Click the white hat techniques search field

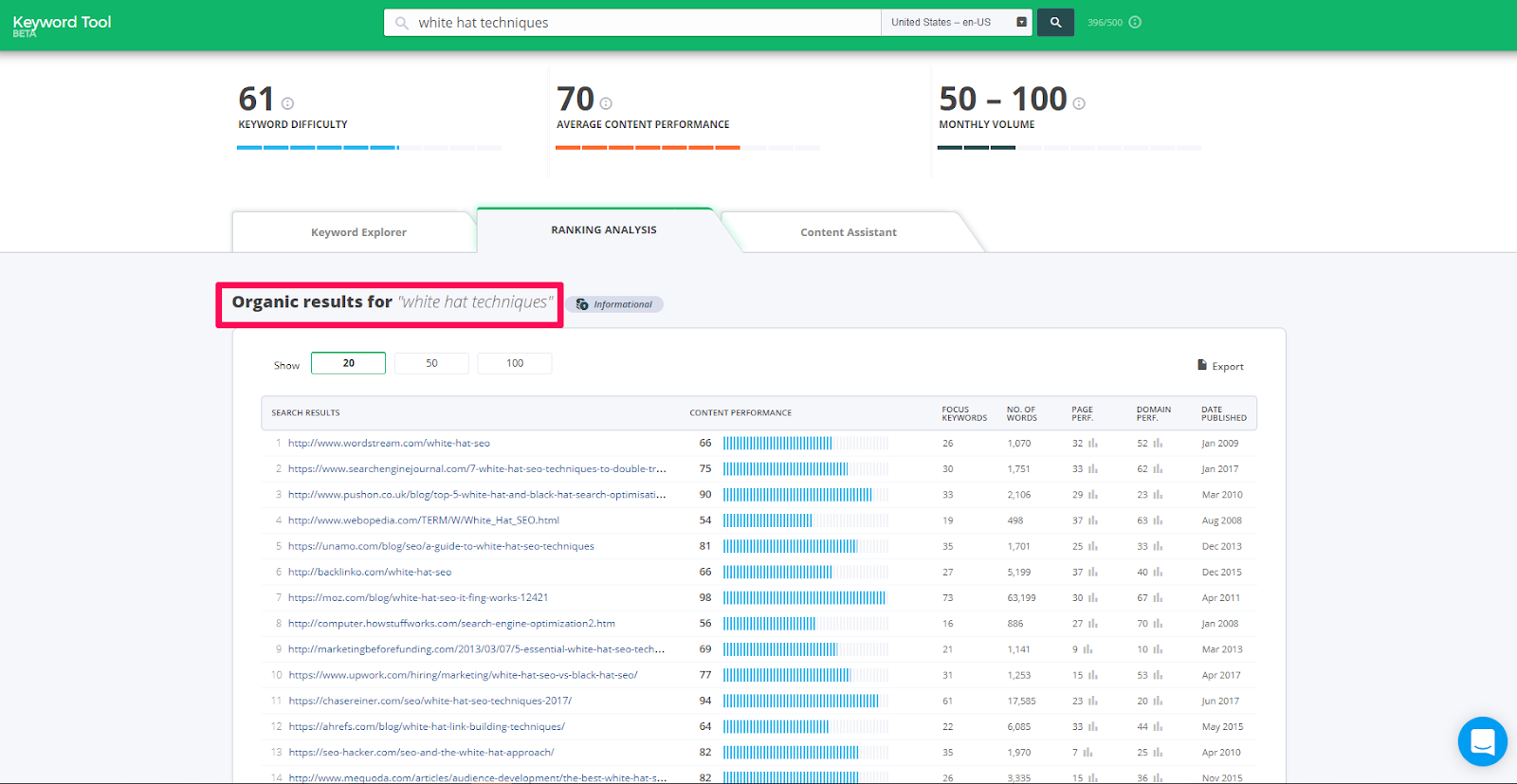pos(632,23)
